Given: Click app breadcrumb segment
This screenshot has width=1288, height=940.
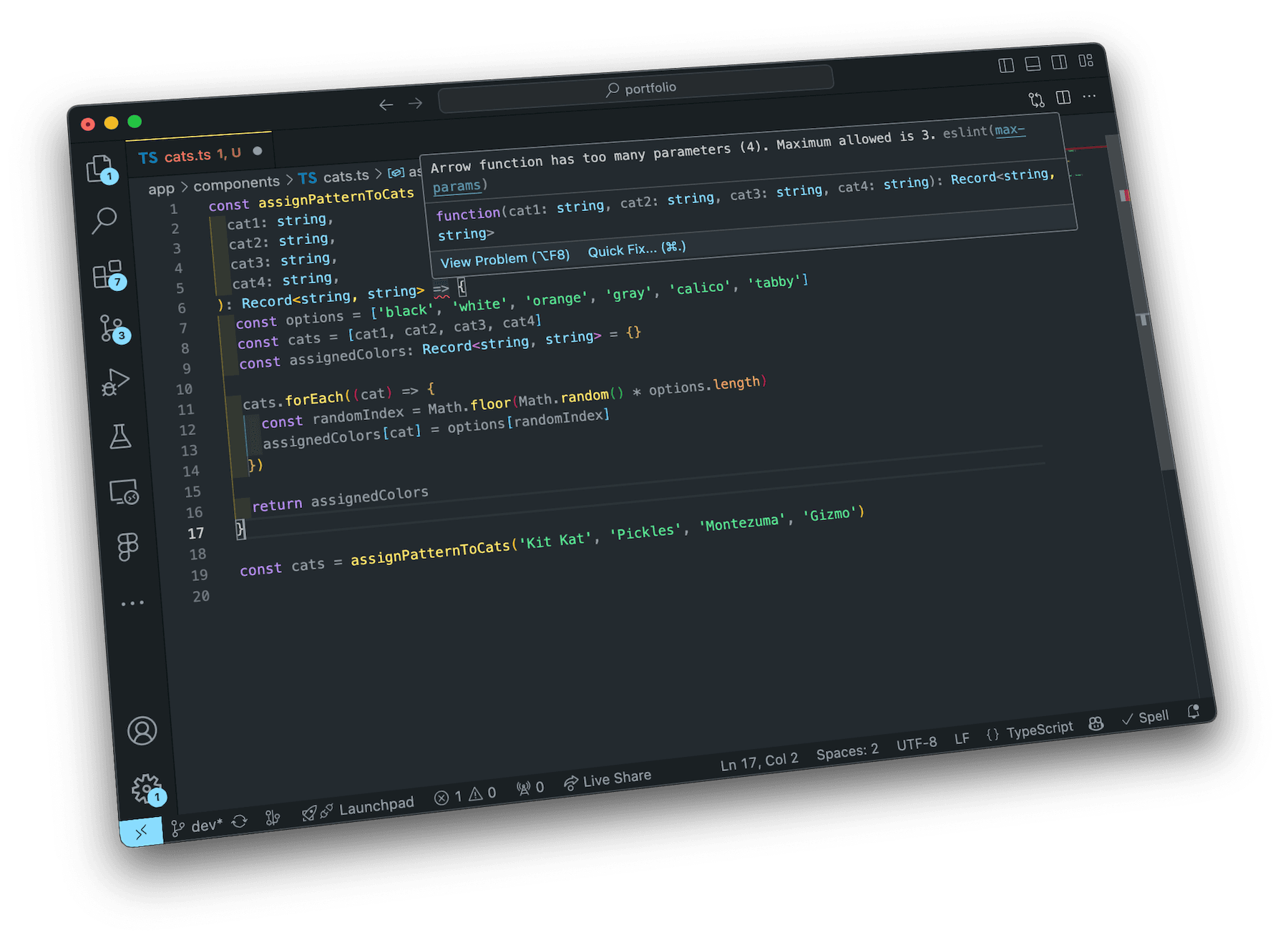Looking at the screenshot, I should pos(161,189).
